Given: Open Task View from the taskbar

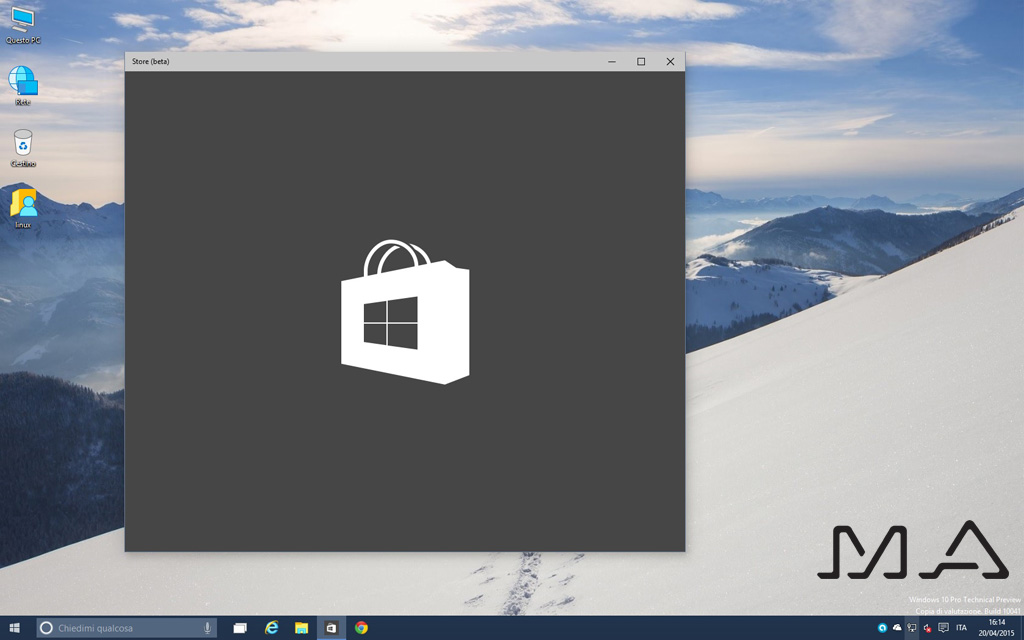Looking at the screenshot, I should coord(240,628).
